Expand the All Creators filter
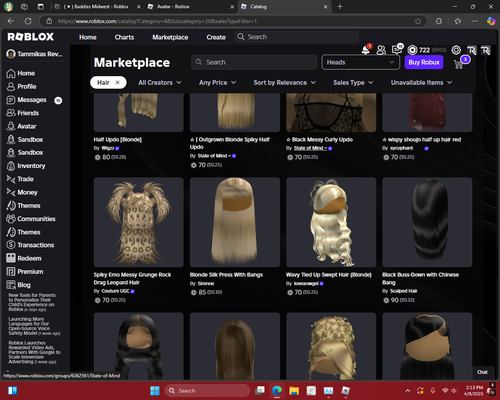 (x=160, y=83)
